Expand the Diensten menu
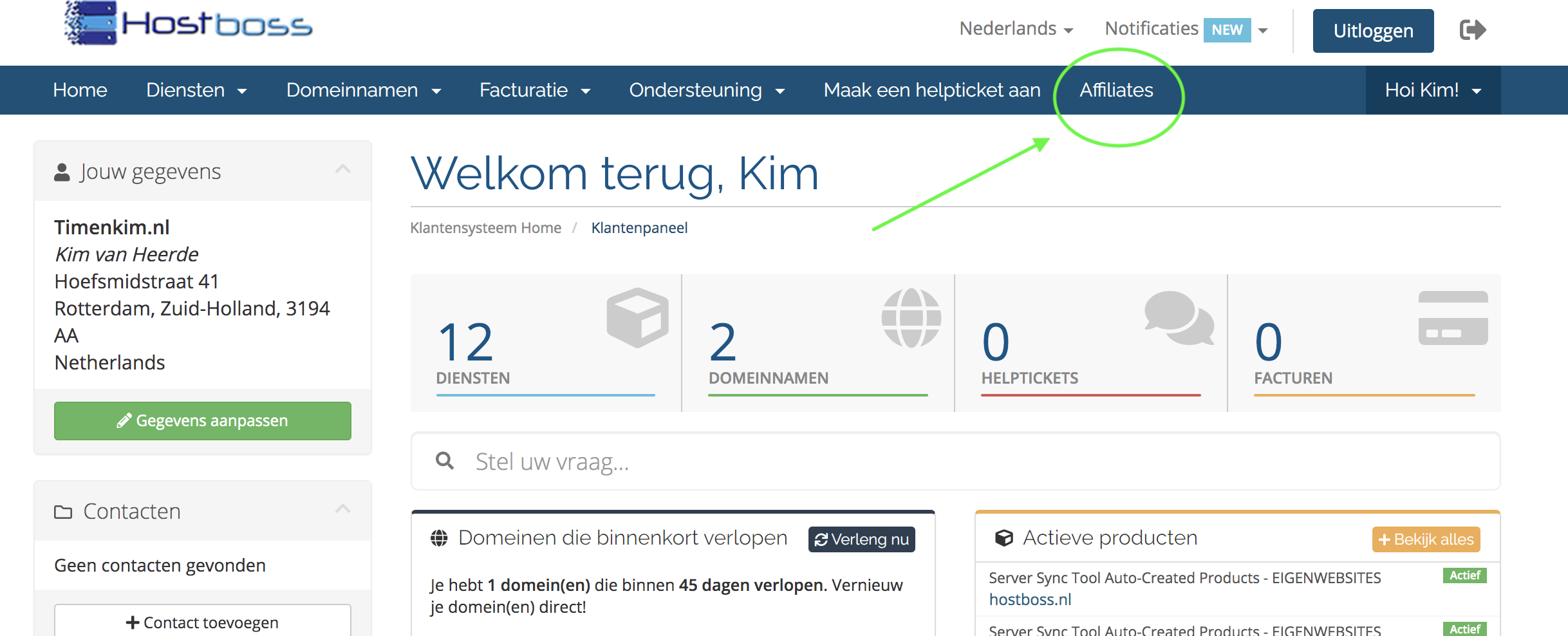 tap(196, 90)
